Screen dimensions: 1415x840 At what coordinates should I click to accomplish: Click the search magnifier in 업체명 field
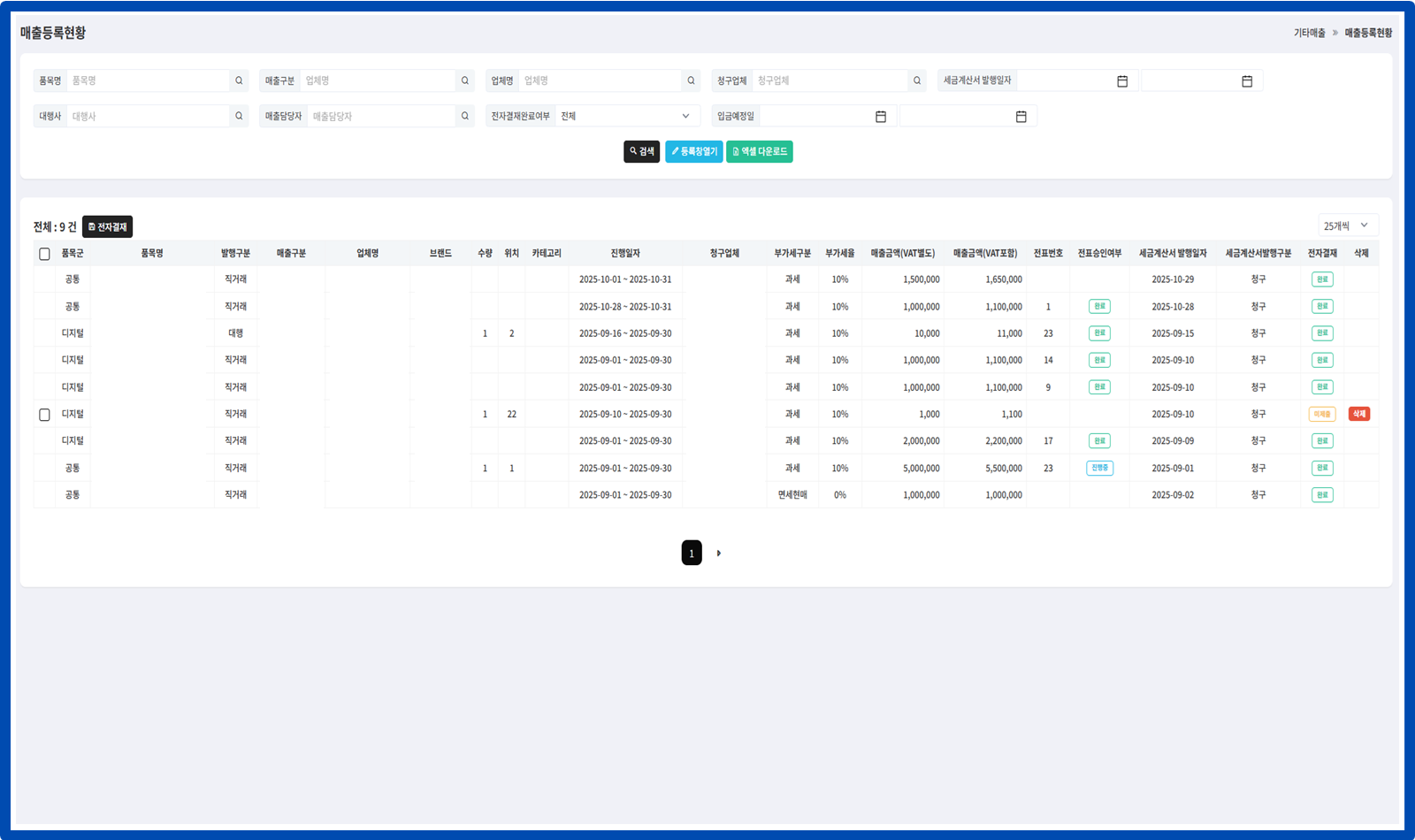tap(691, 80)
